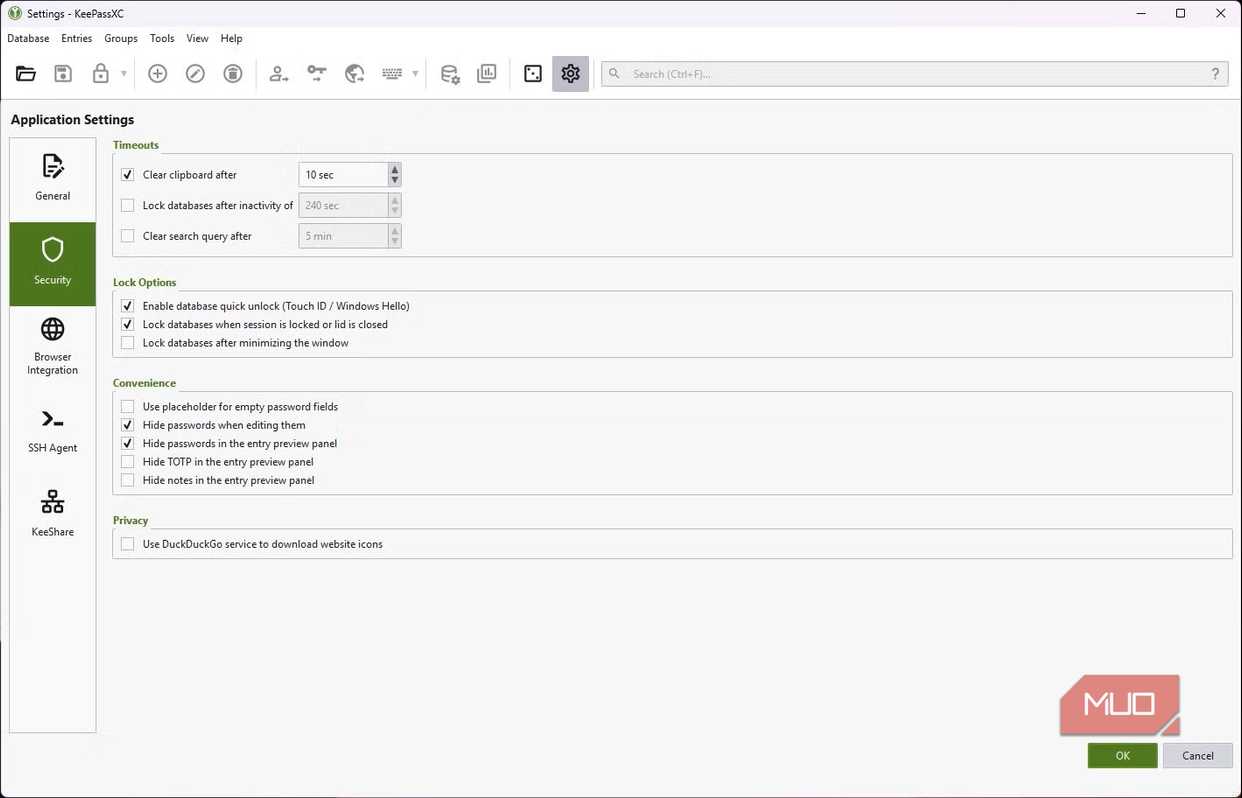This screenshot has height=798, width=1242.
Task: Open the Database menu
Action: point(28,38)
